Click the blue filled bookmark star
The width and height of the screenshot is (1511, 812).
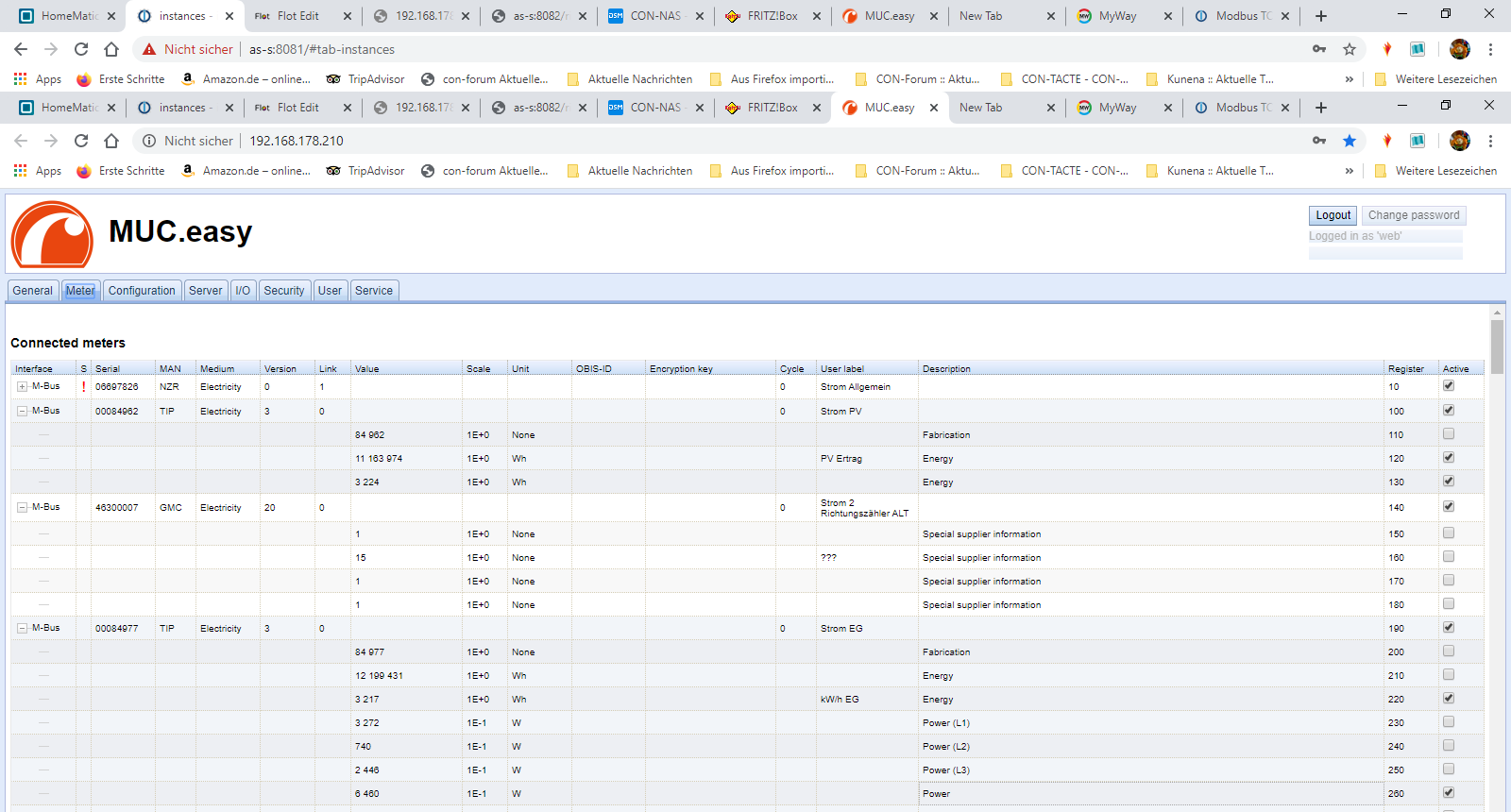[x=1350, y=141]
